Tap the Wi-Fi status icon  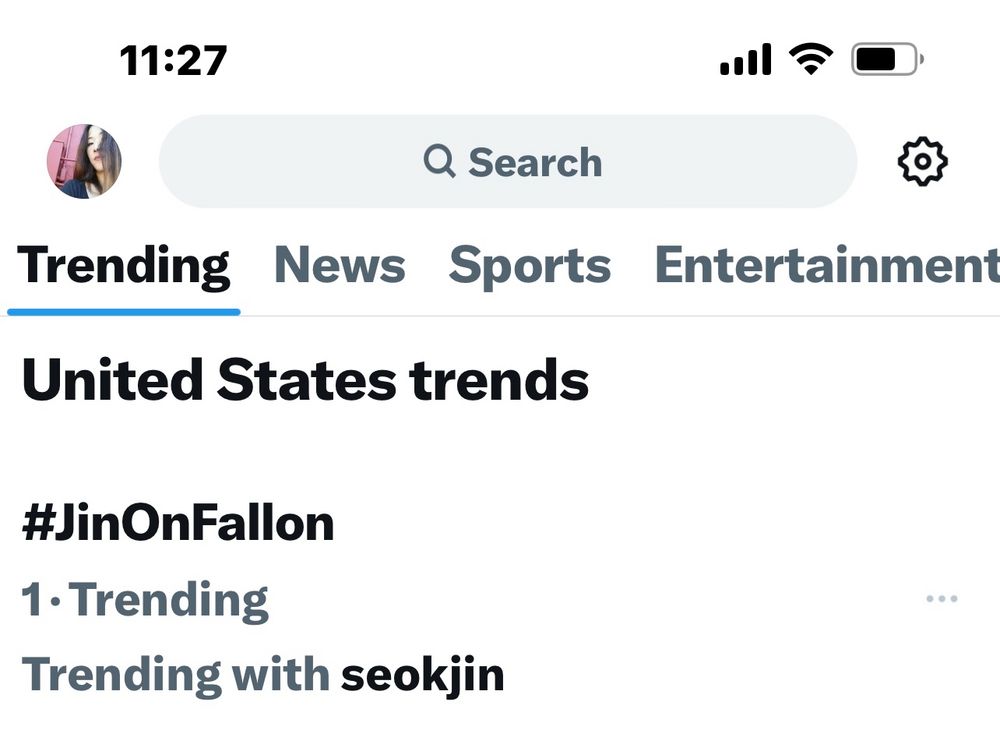pos(810,60)
